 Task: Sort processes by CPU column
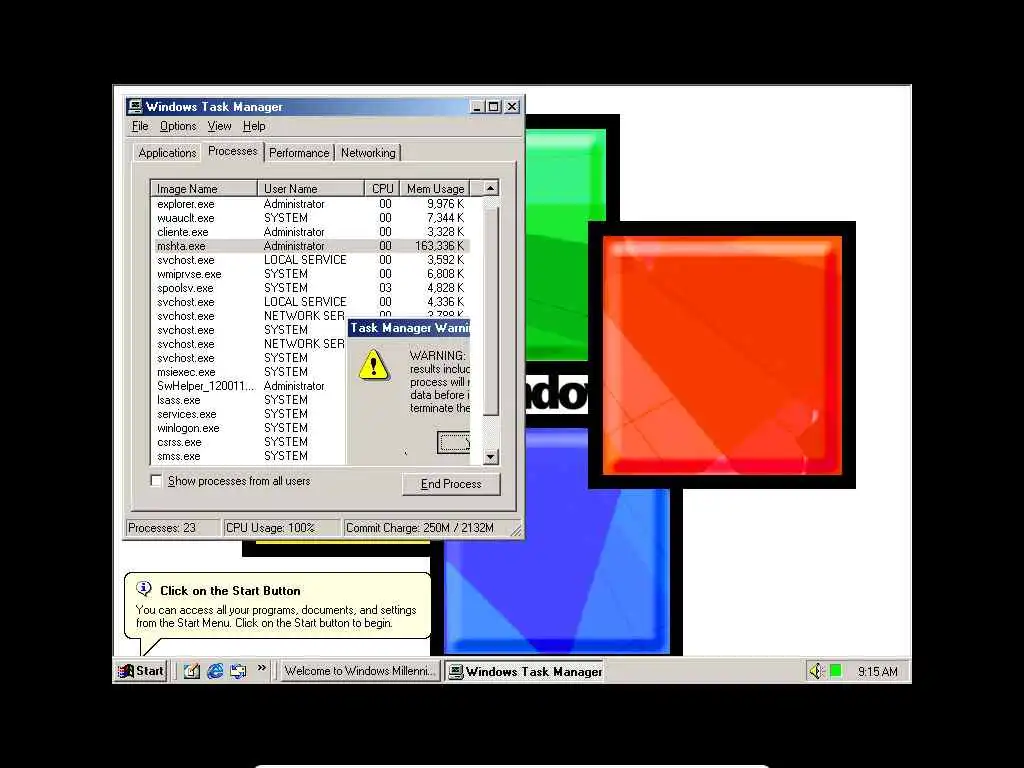coord(382,188)
